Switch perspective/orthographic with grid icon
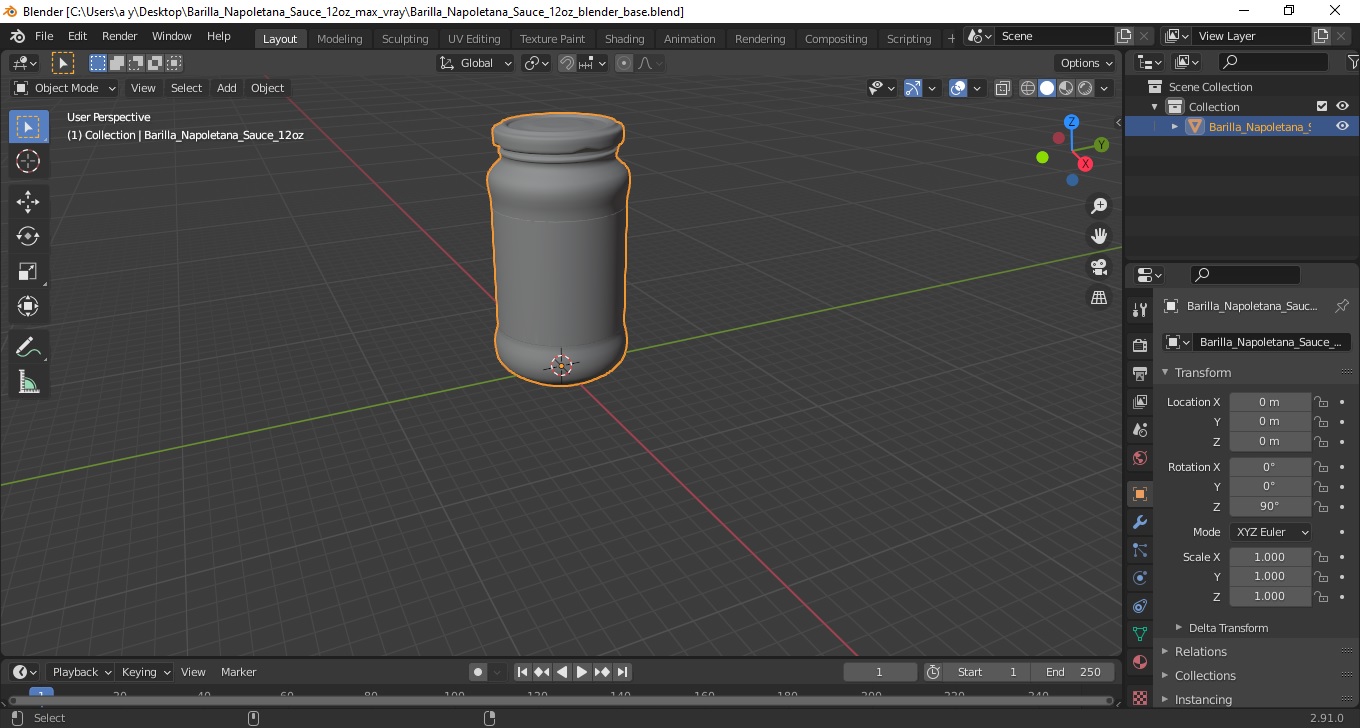The image size is (1360, 728). (1099, 298)
